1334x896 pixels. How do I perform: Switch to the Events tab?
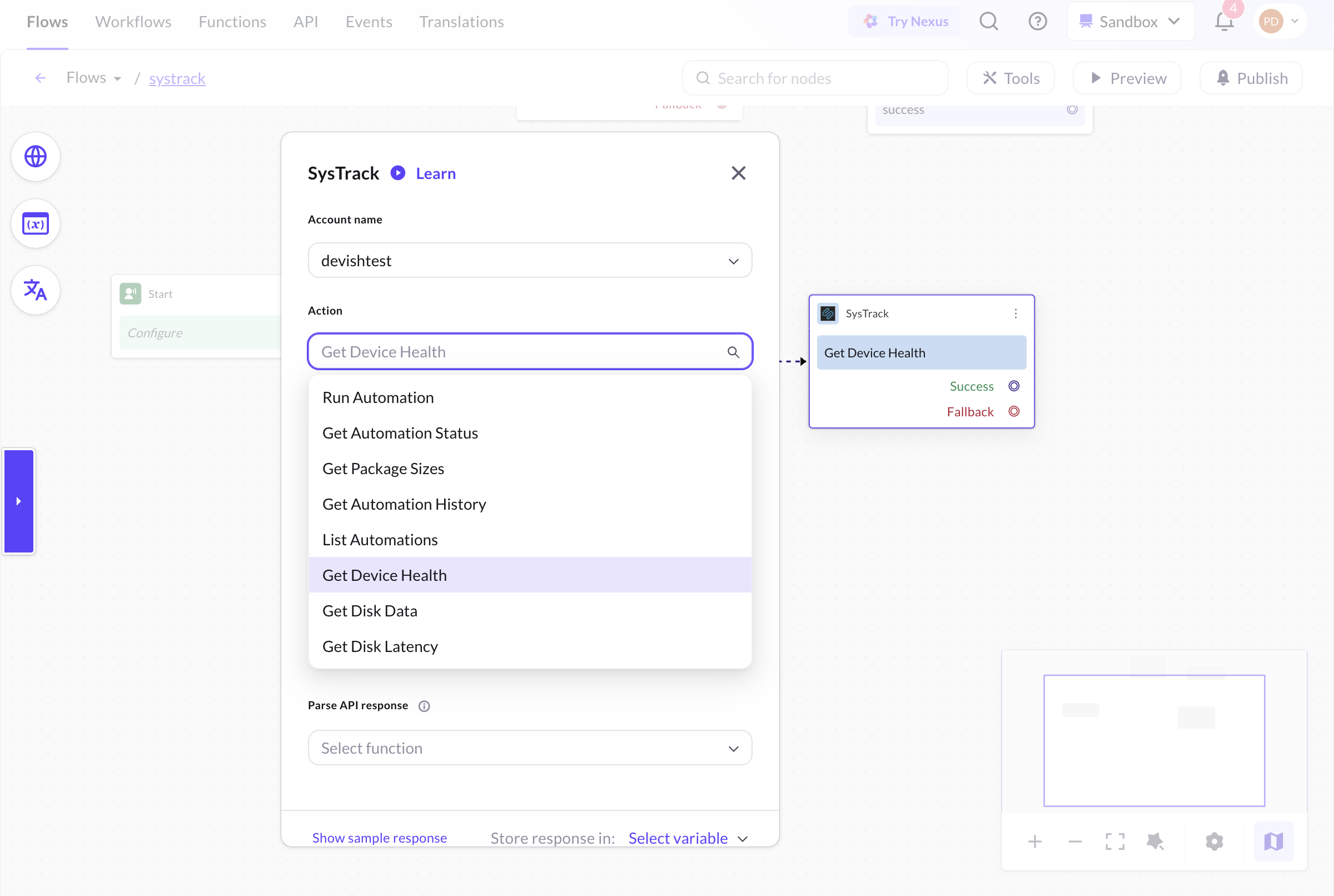point(369,22)
